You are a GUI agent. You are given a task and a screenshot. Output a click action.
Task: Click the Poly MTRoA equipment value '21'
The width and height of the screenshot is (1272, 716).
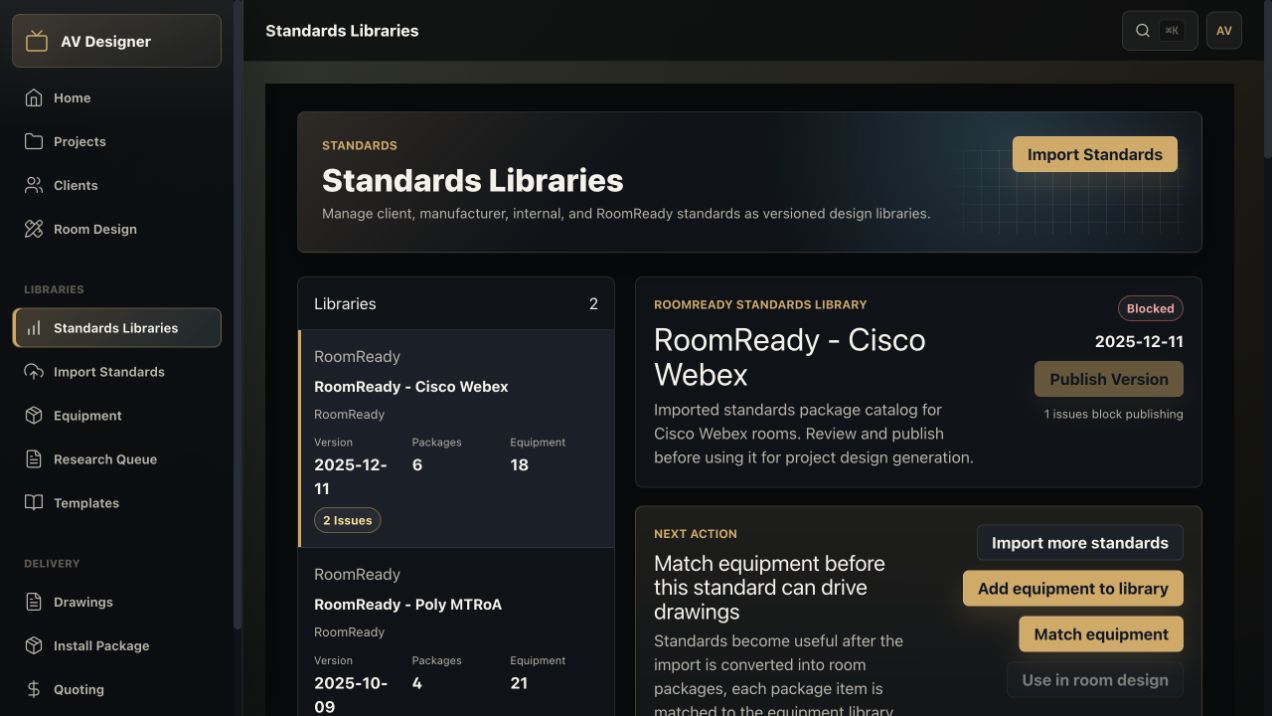click(x=519, y=683)
